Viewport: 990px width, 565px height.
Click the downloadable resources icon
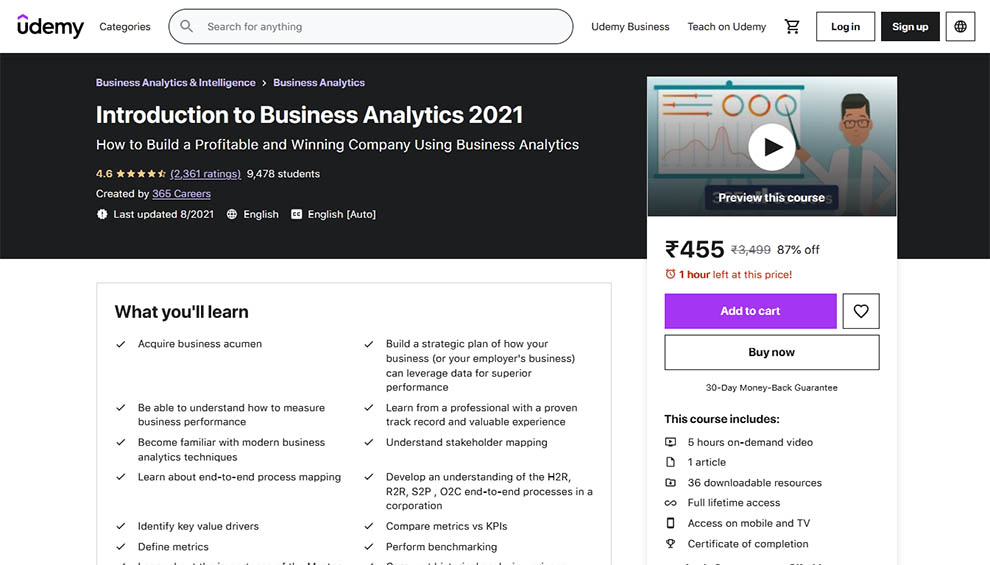tap(671, 483)
